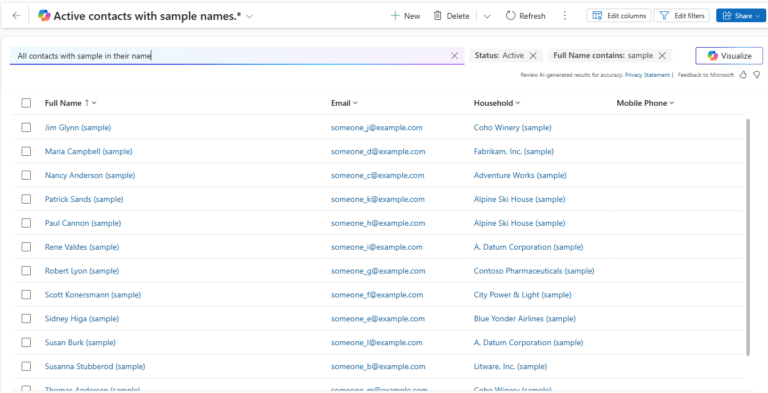Screen dimensions: 768x393
Task: Open contact Rene Valdes (sample)
Action: click(82, 247)
